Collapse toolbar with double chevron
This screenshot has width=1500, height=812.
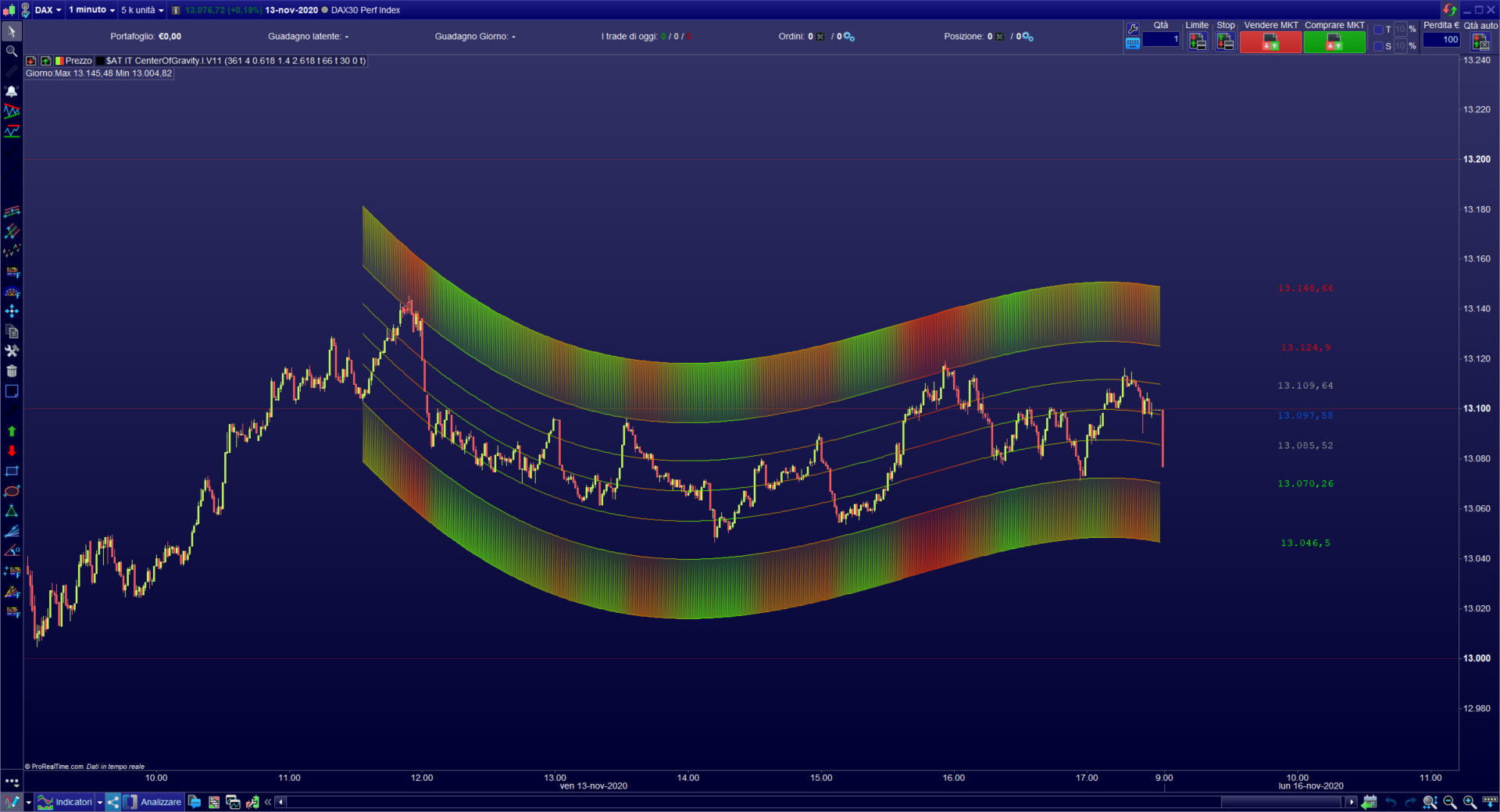pyautogui.click(x=268, y=802)
